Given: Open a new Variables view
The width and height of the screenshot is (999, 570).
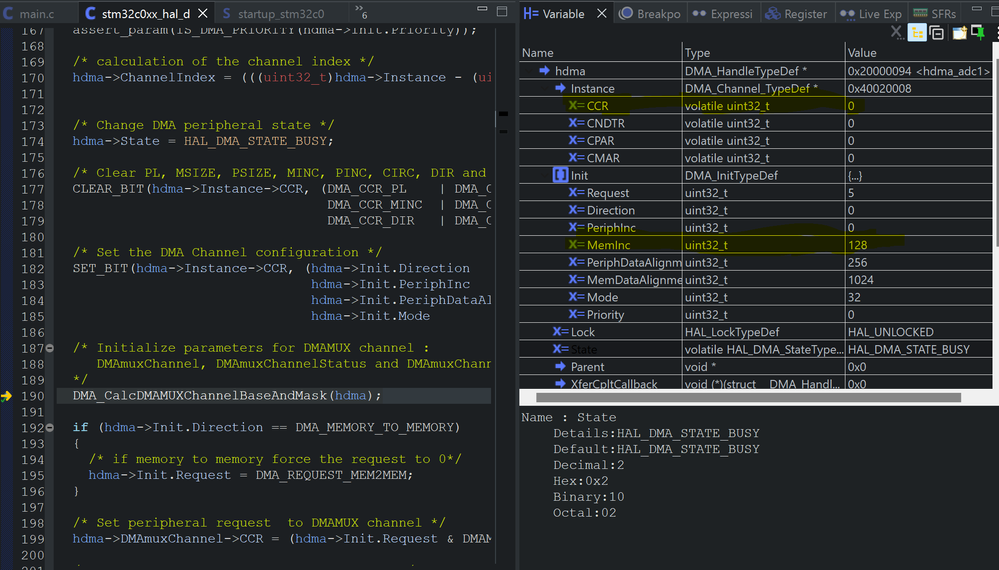Looking at the screenshot, I should tap(959, 32).
